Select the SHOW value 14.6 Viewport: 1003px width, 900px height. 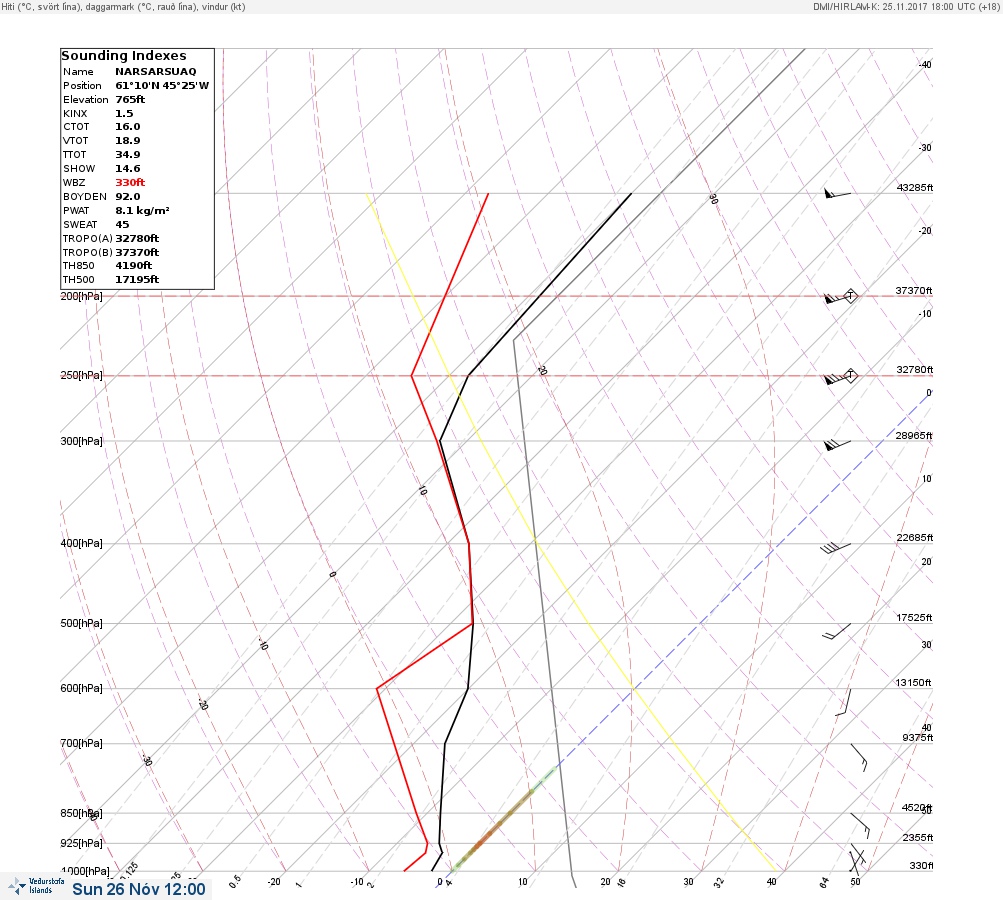(127, 169)
